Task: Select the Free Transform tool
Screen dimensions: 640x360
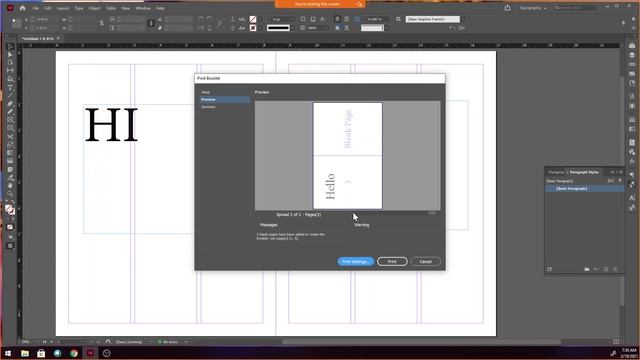Action: click(10, 145)
